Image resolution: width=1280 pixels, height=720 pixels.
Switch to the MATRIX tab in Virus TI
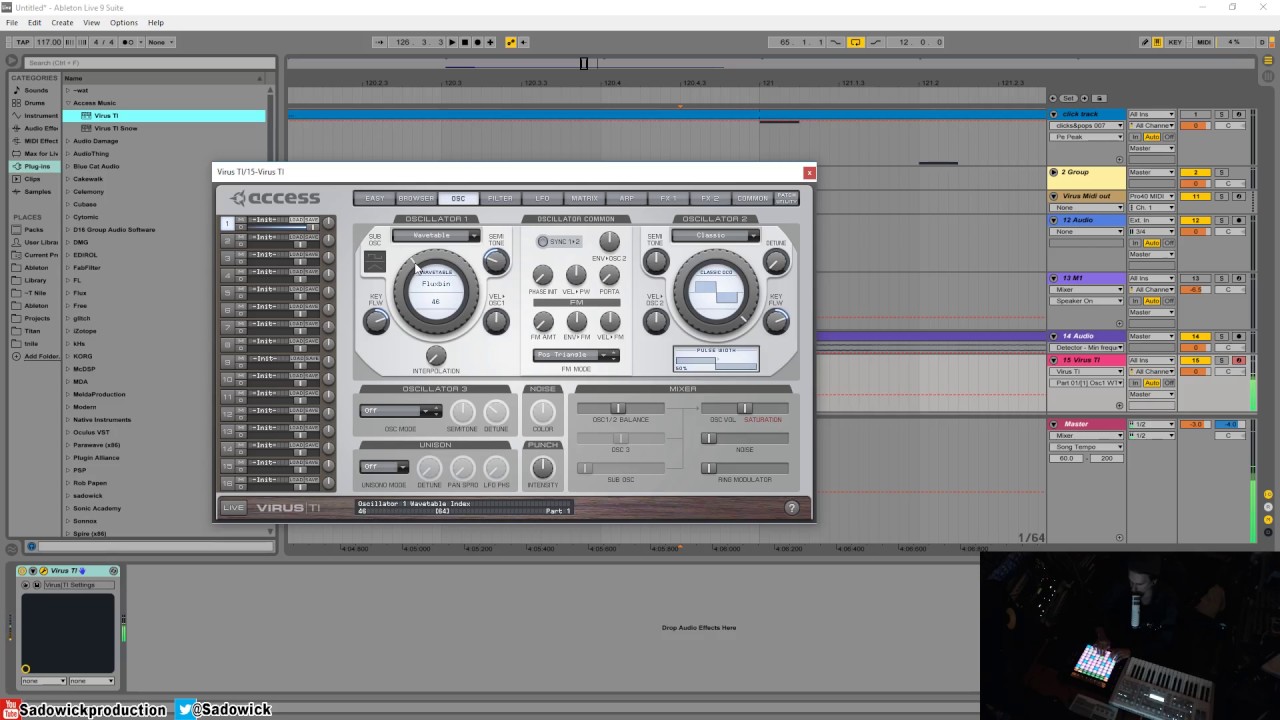click(x=584, y=198)
